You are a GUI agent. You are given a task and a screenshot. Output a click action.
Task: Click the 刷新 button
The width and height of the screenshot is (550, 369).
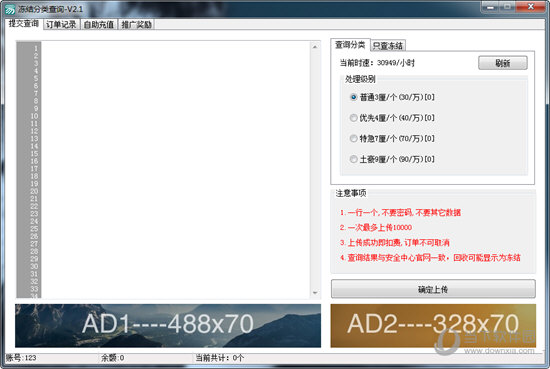(x=503, y=63)
